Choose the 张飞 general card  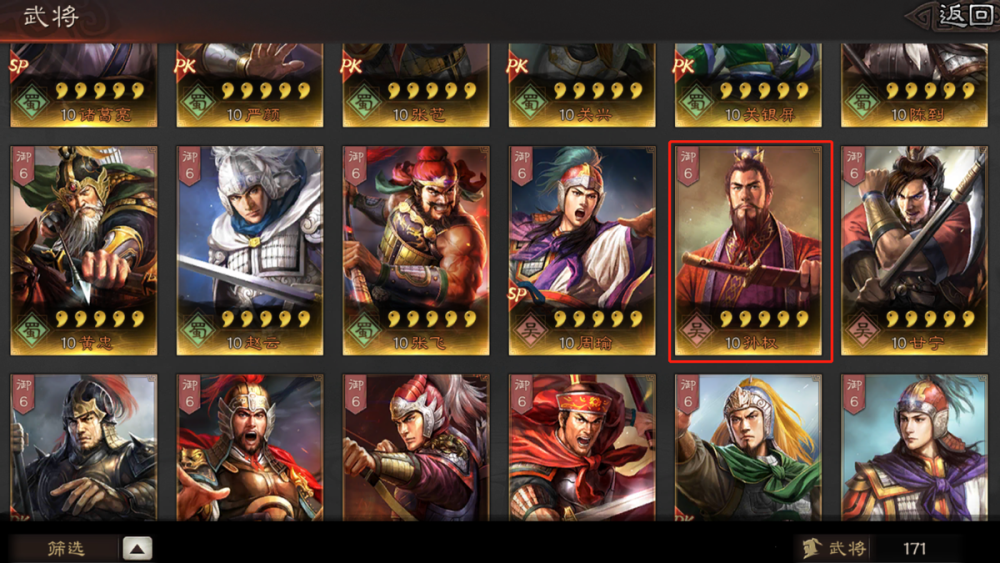click(416, 251)
